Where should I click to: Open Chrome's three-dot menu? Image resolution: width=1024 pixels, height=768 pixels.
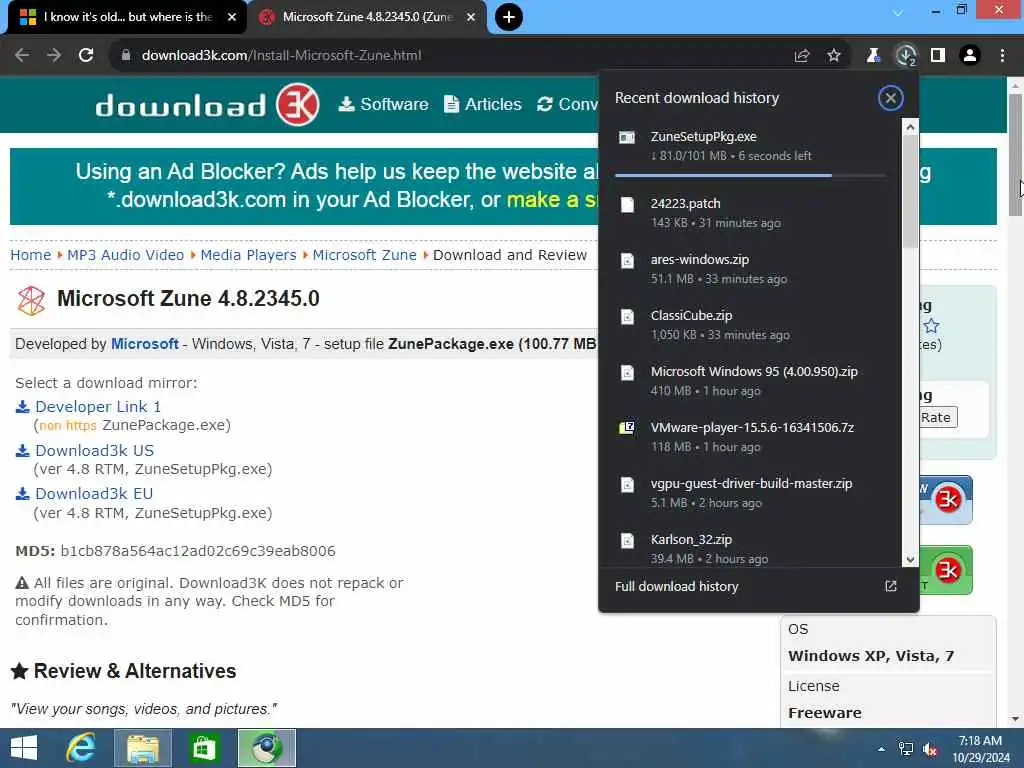pyautogui.click(x=1002, y=56)
